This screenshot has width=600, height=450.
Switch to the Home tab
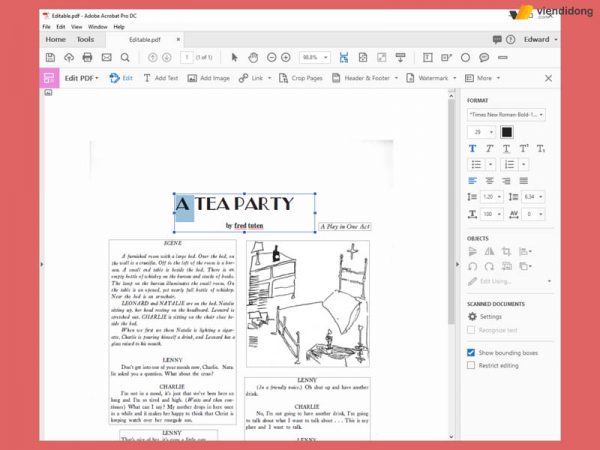point(55,39)
